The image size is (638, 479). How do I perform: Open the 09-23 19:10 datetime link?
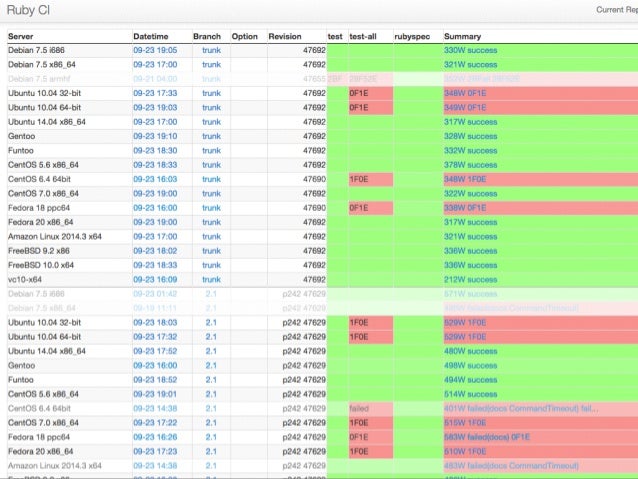pos(155,136)
